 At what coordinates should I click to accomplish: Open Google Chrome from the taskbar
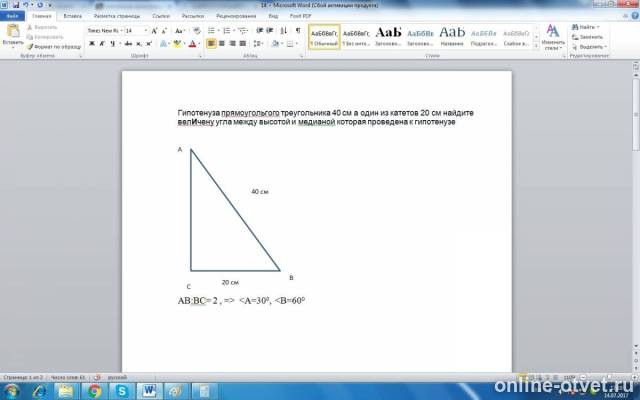94,391
